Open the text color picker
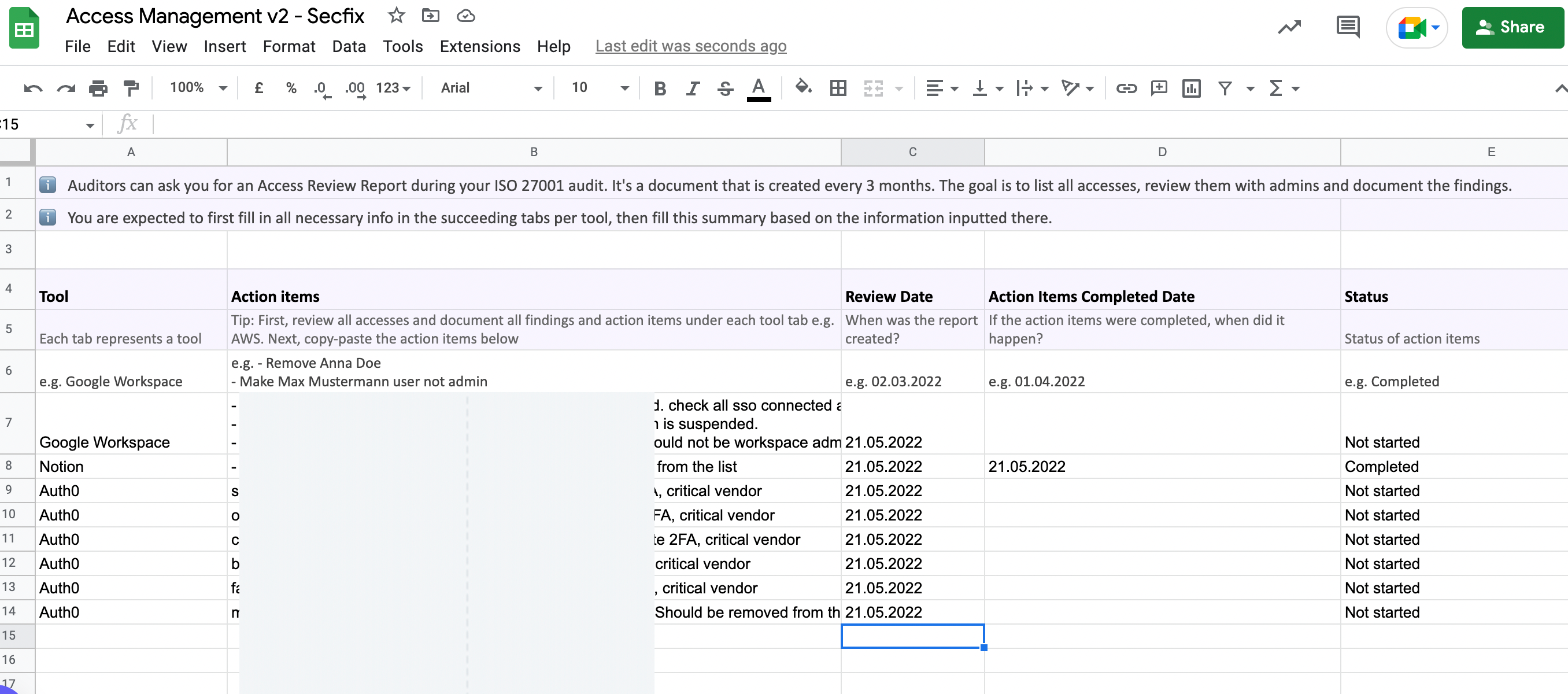1568x694 pixels. pos(759,88)
